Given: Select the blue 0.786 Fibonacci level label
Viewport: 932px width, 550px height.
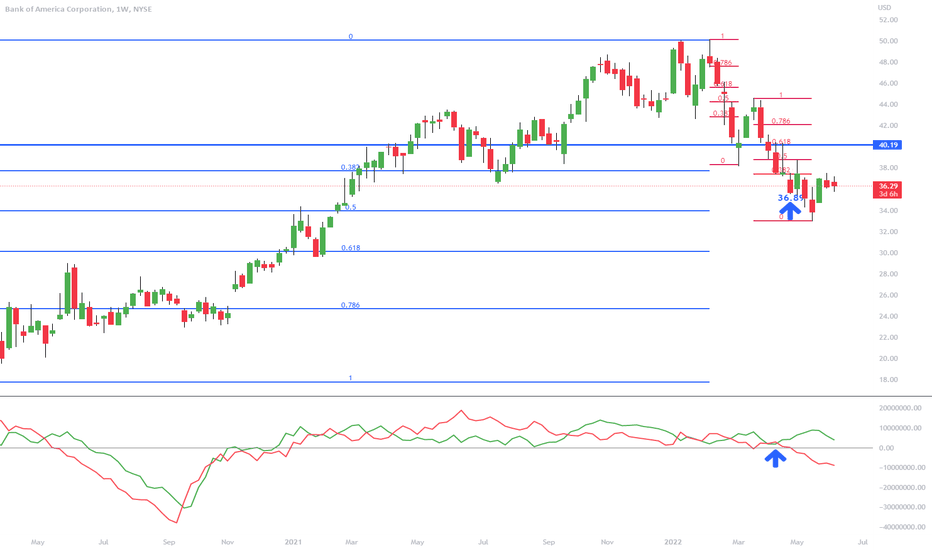Looking at the screenshot, I should [x=350, y=305].
